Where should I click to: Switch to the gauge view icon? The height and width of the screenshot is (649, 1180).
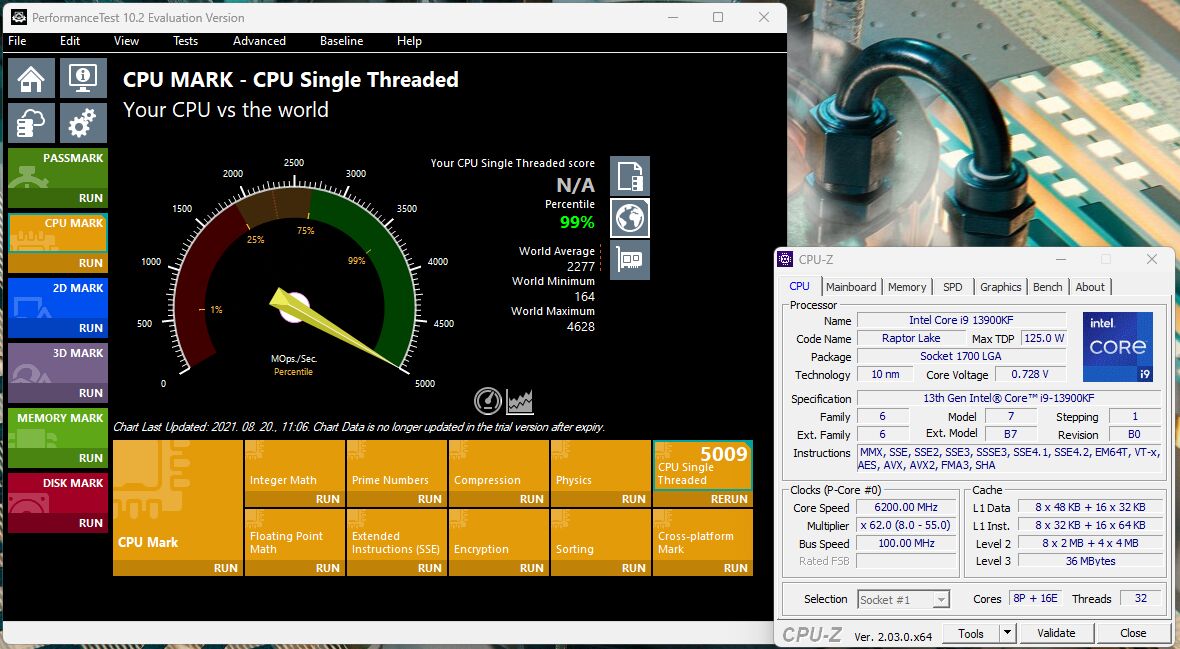click(x=488, y=401)
